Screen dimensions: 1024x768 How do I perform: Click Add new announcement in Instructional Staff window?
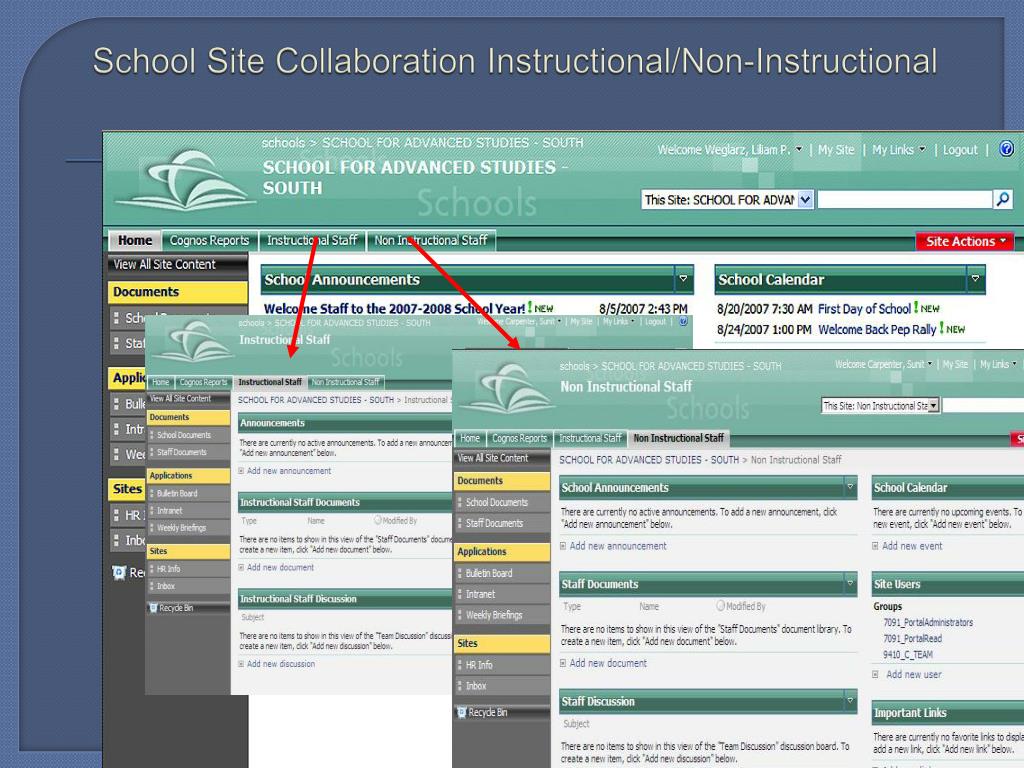pos(289,471)
